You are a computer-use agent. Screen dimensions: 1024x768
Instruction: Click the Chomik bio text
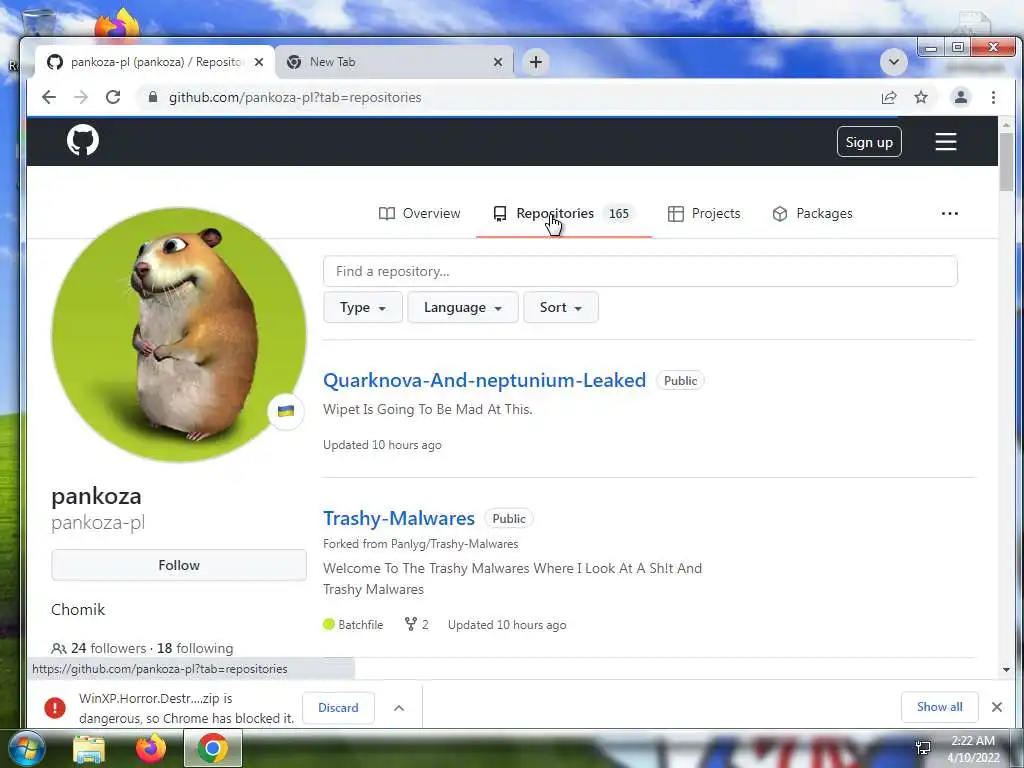tap(78, 610)
